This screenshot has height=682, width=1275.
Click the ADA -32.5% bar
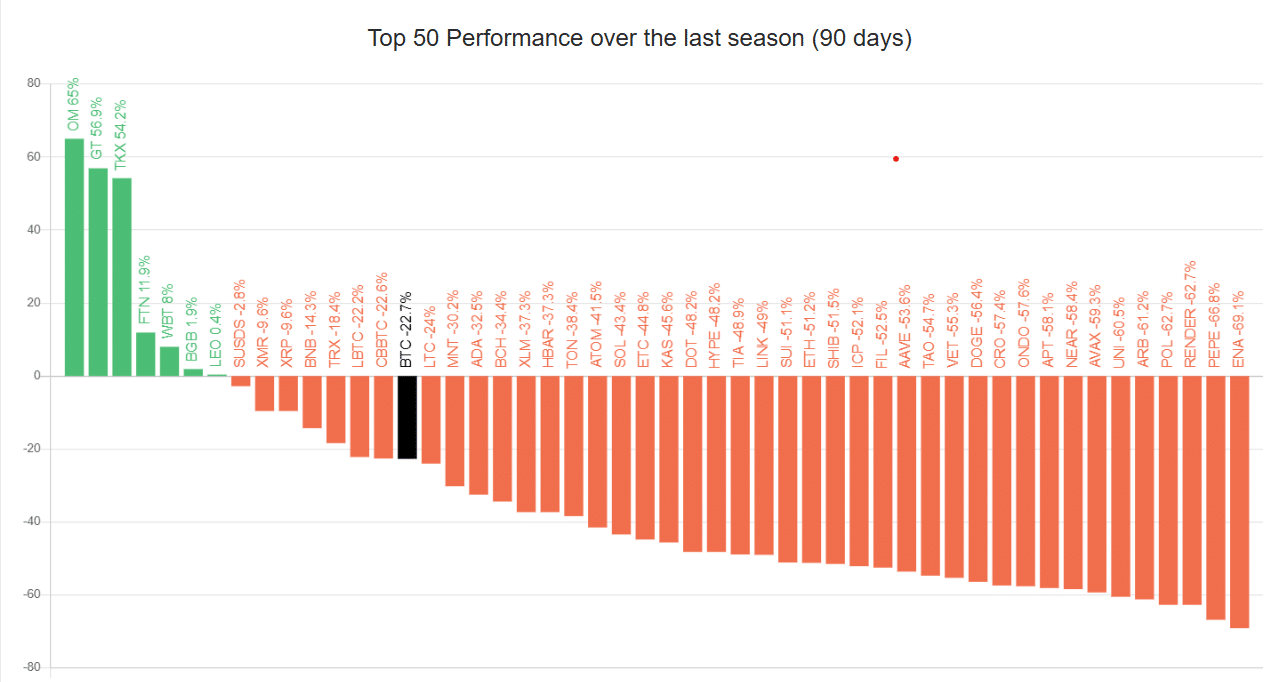coord(478,435)
